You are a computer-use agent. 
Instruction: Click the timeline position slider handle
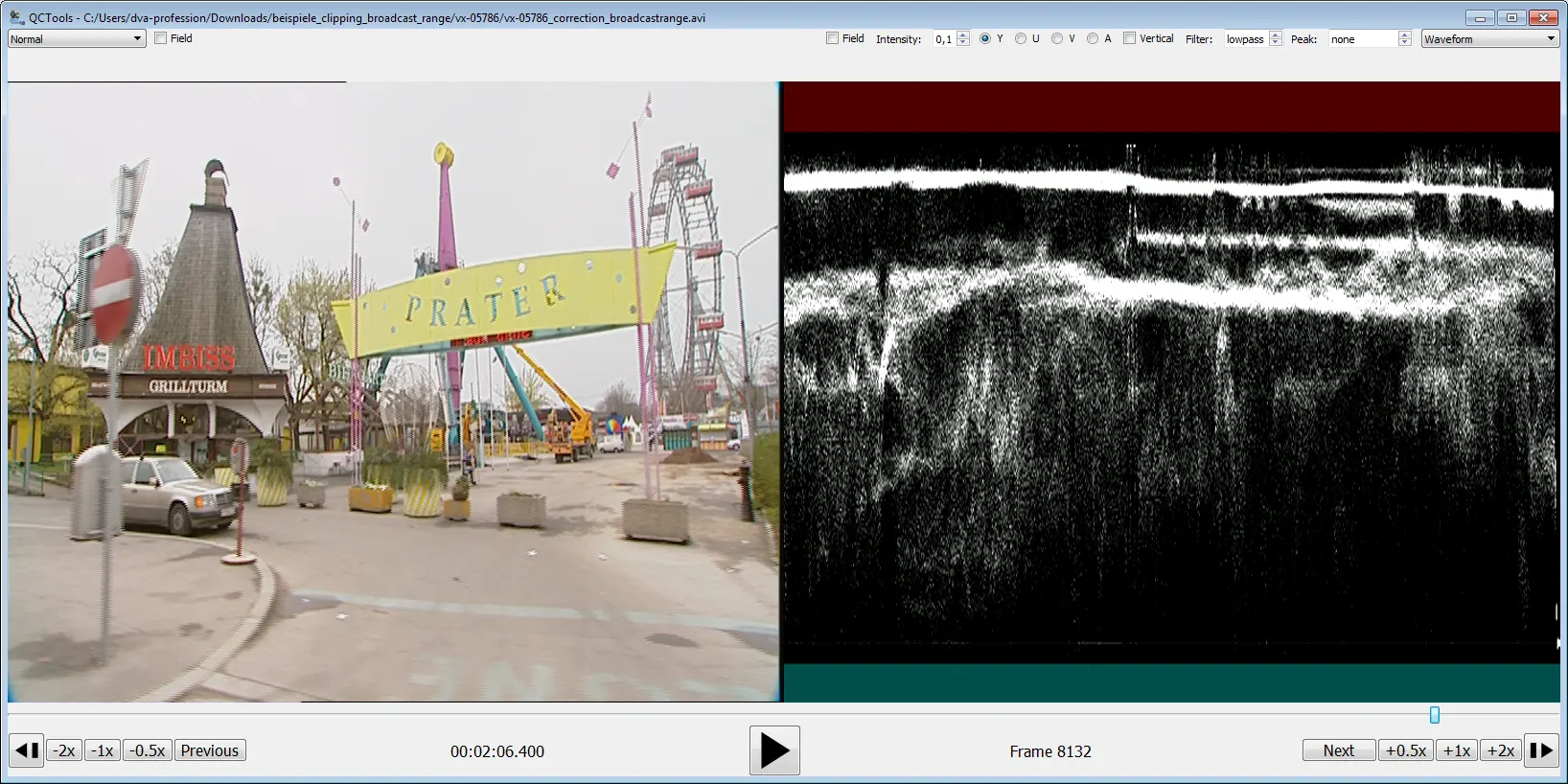click(1435, 715)
